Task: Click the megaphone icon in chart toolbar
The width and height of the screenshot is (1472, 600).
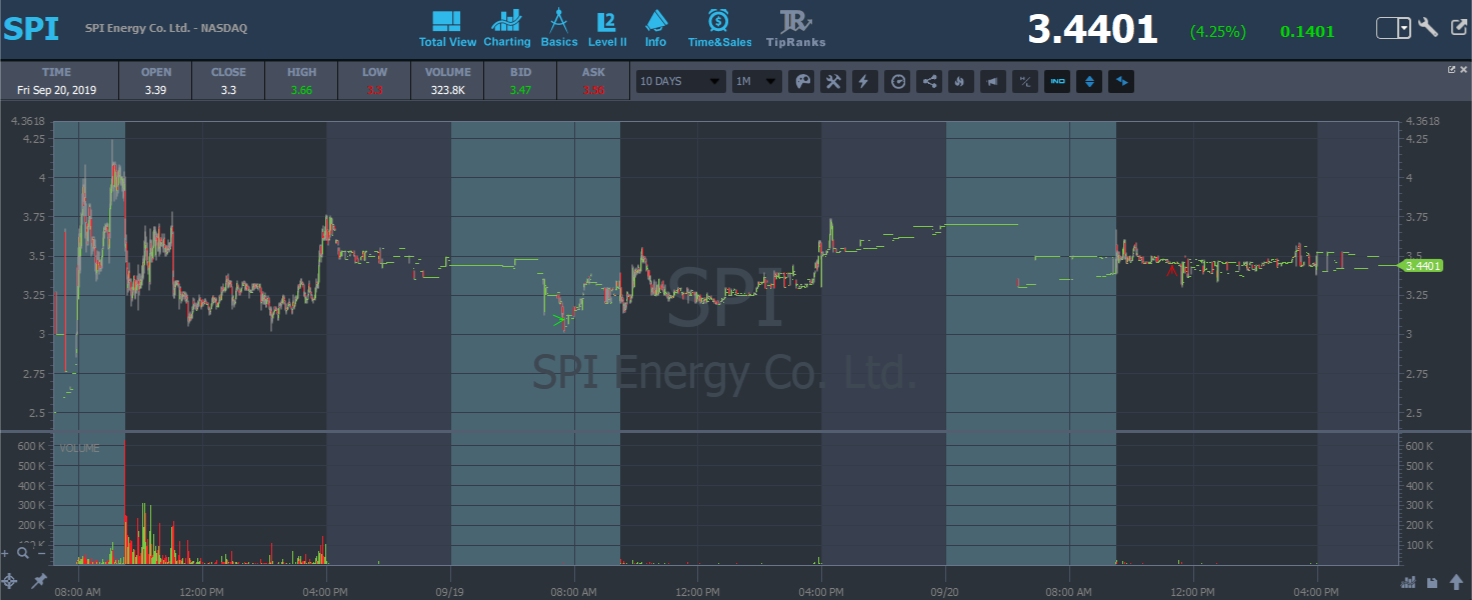Action: 993,82
